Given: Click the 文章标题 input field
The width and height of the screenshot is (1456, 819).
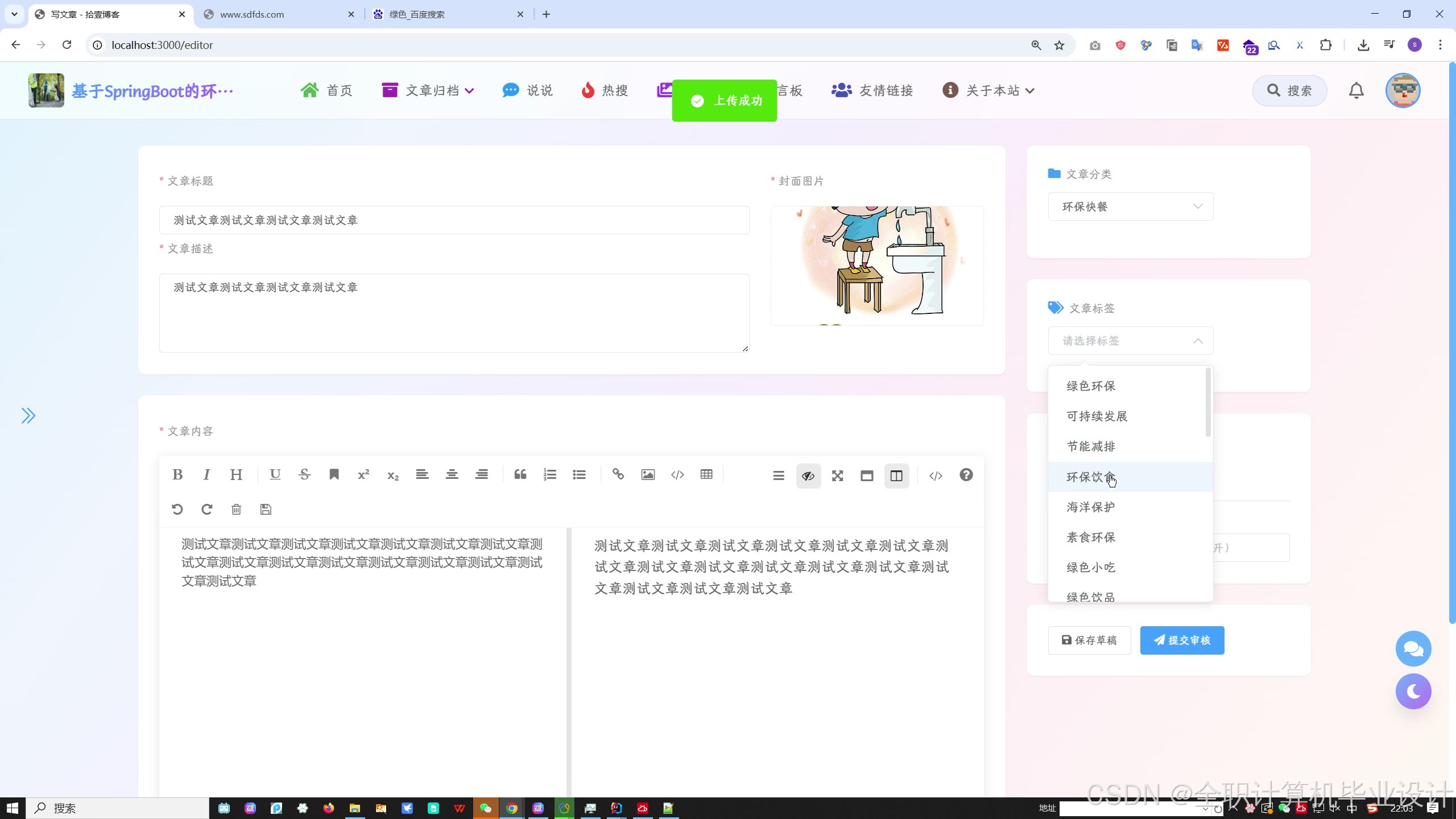Looking at the screenshot, I should click(454, 220).
